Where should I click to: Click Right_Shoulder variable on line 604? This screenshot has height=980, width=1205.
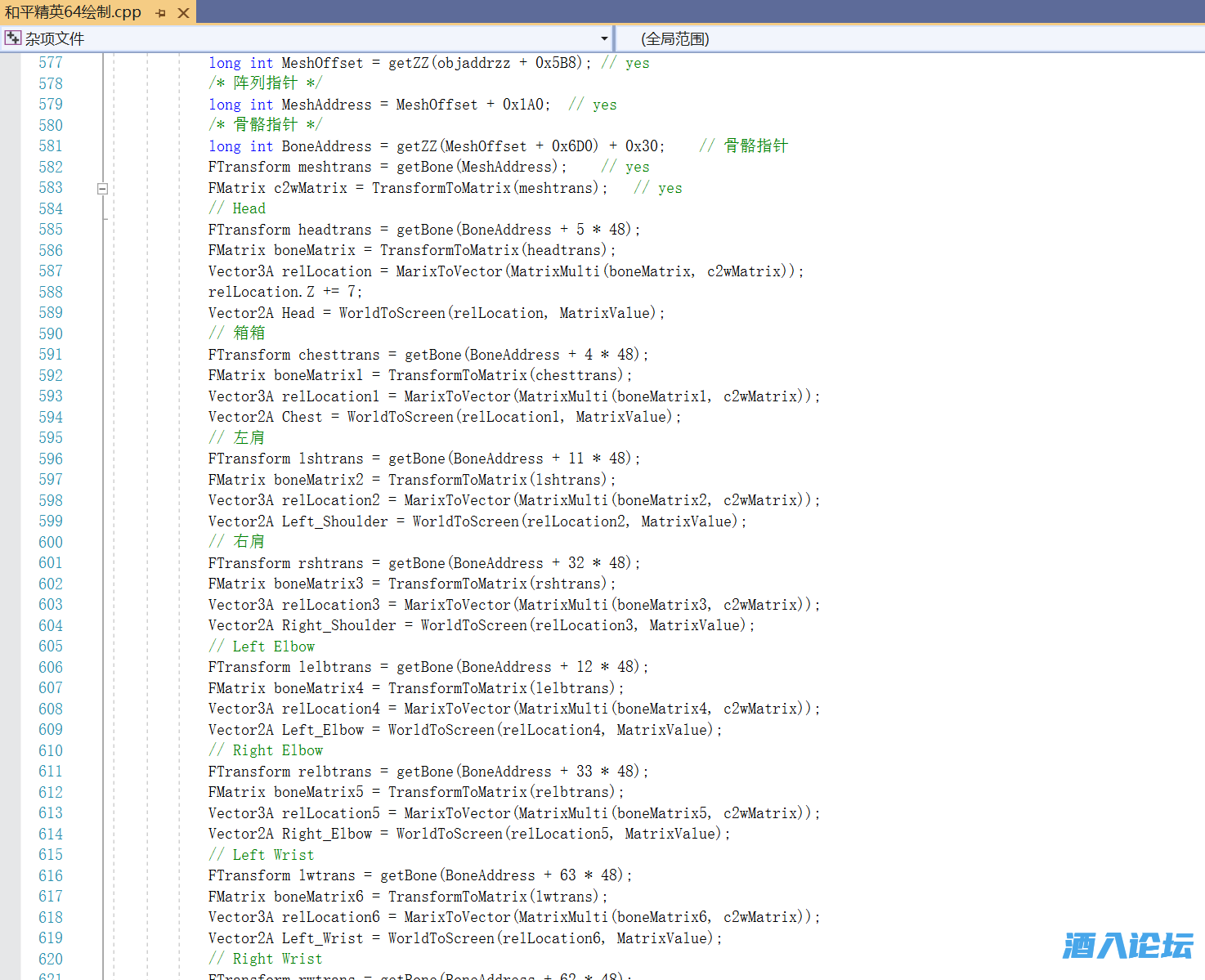(338, 625)
